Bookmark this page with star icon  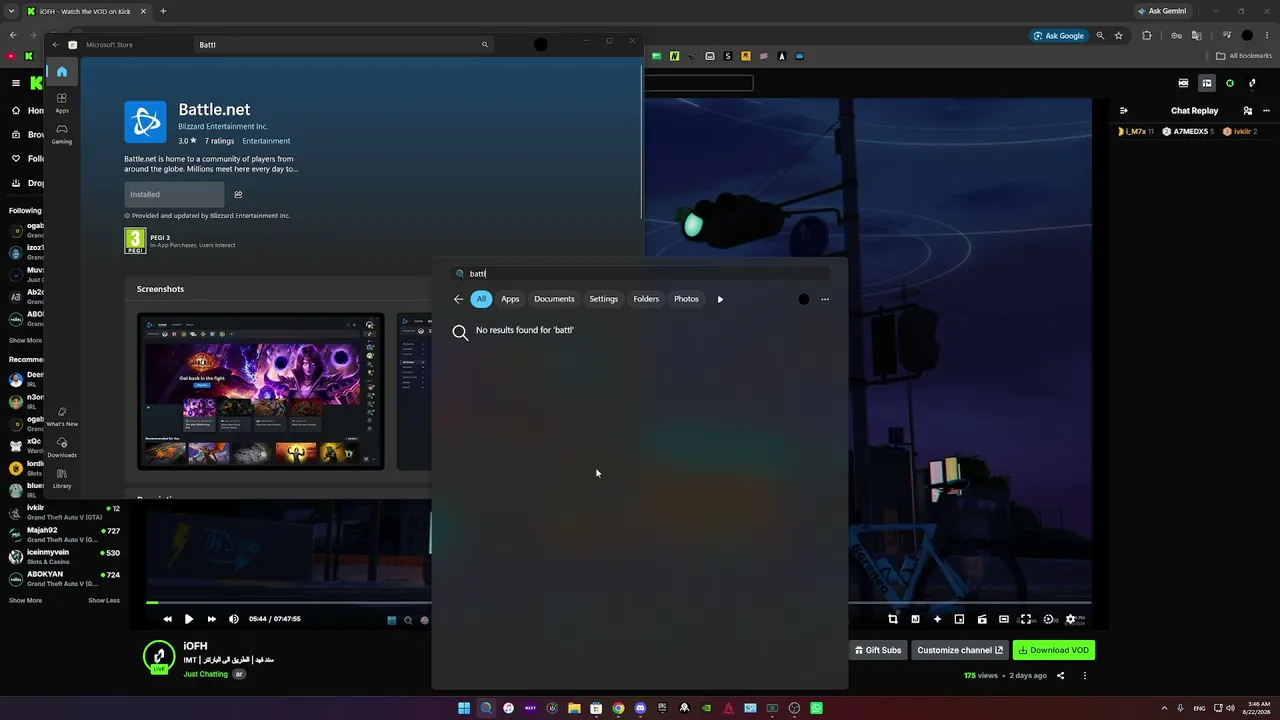1119,36
